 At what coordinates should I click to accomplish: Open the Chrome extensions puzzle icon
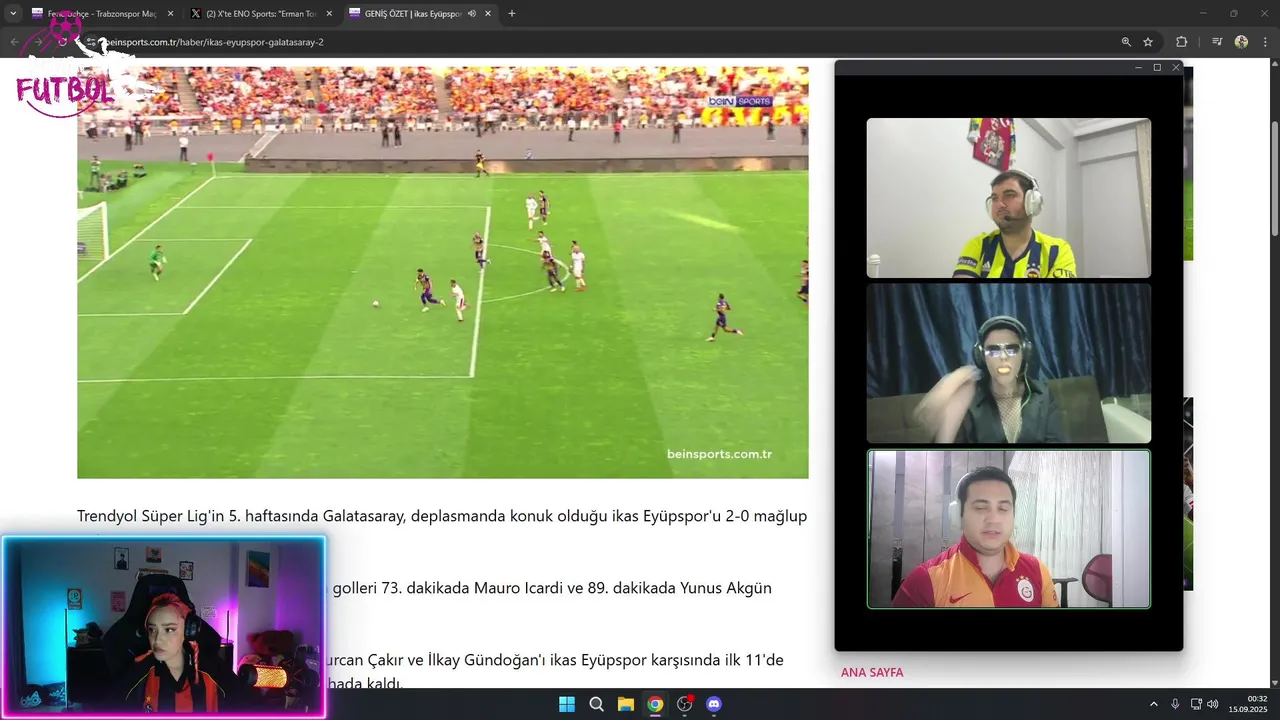pos(1181,42)
